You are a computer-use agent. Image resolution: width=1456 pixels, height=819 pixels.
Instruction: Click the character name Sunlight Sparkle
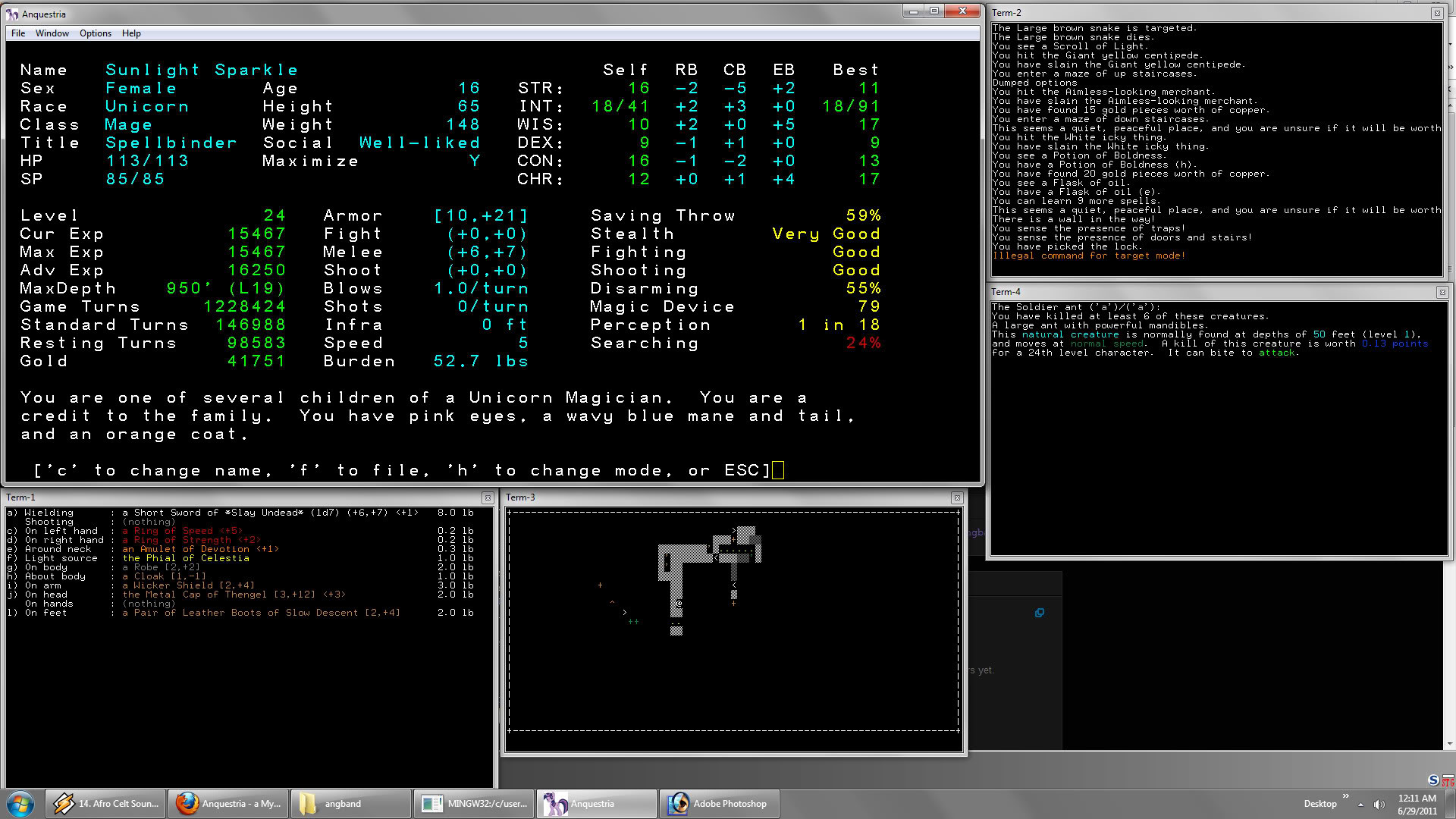click(x=202, y=70)
